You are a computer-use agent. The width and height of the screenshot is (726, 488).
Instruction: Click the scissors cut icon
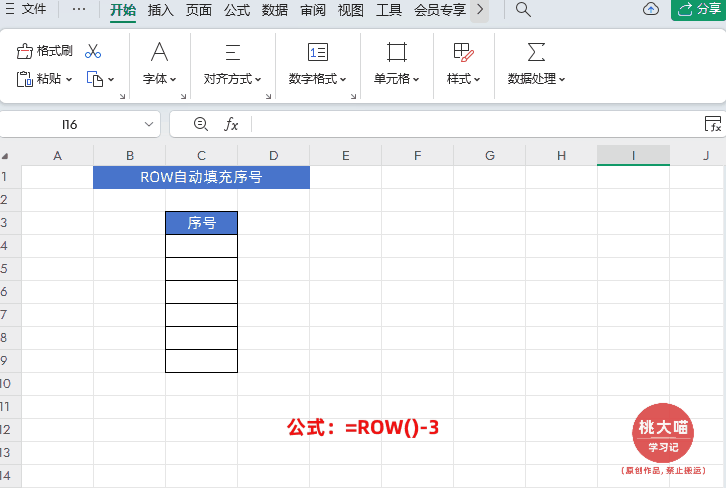[93, 51]
